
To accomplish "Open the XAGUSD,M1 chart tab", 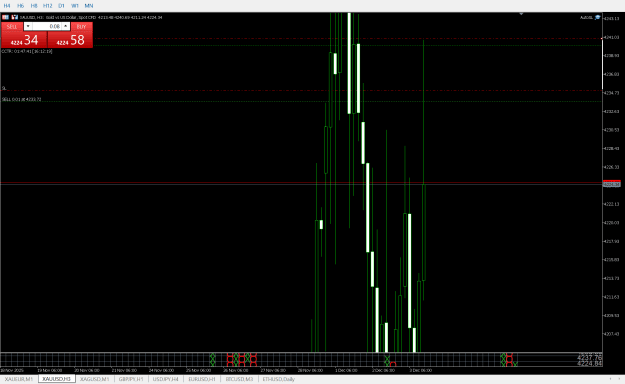I will click(x=94, y=379).
